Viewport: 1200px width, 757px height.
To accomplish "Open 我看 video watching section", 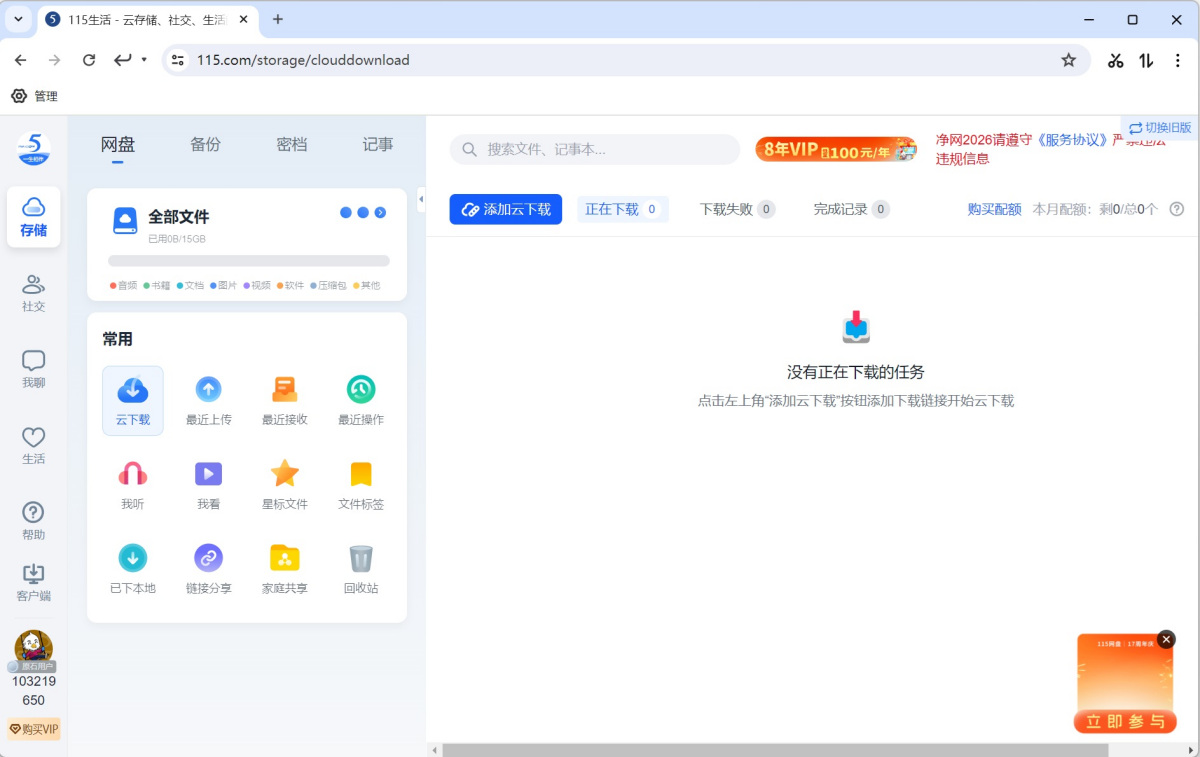I will [x=208, y=476].
